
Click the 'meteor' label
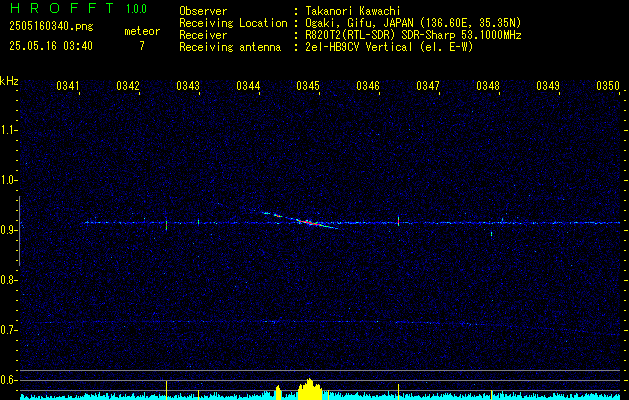142,31
